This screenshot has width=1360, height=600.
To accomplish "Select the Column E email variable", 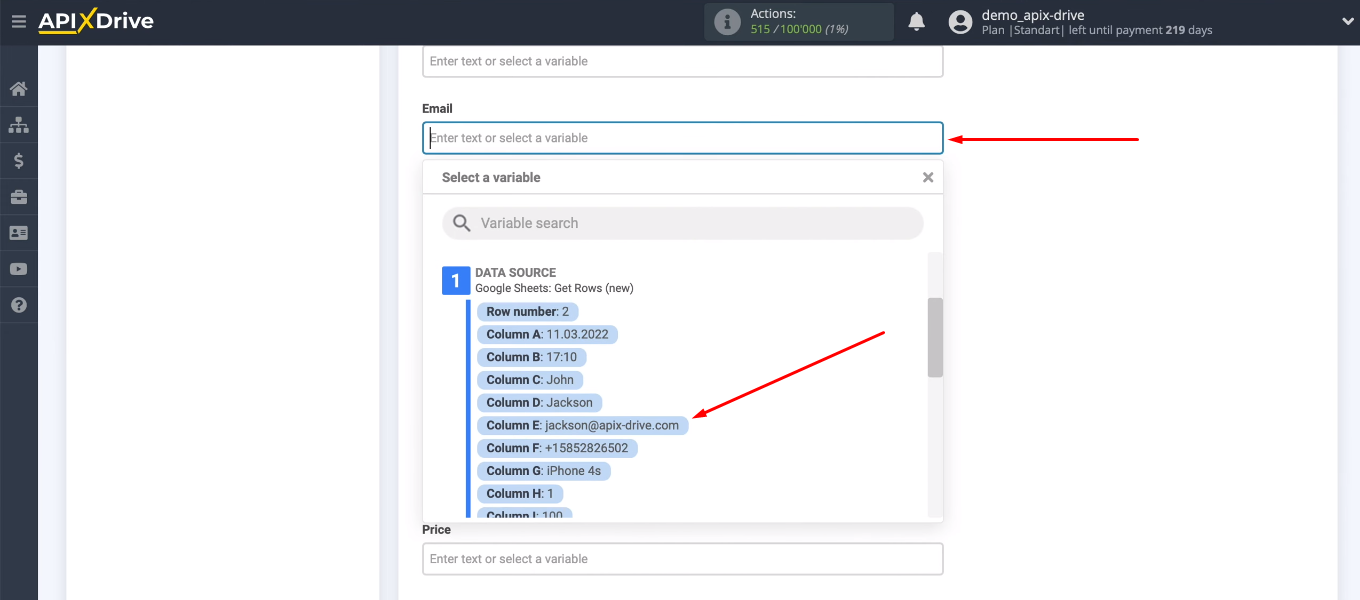I will coord(581,424).
